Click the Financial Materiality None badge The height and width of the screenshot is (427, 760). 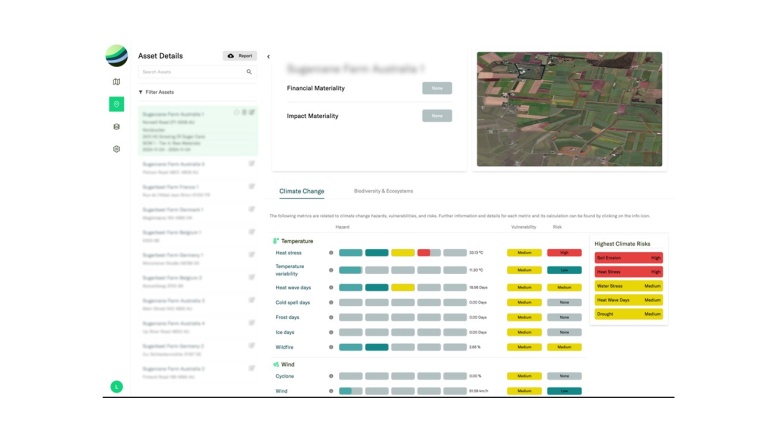click(437, 88)
